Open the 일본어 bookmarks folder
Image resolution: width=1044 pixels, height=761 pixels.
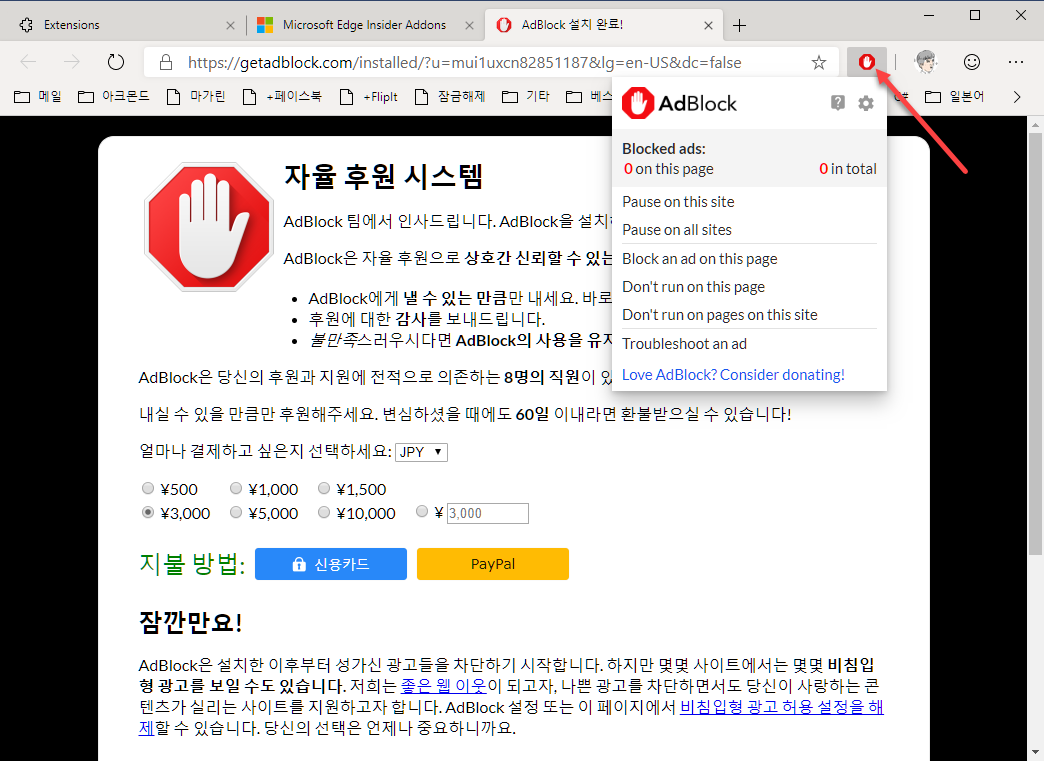pos(955,97)
